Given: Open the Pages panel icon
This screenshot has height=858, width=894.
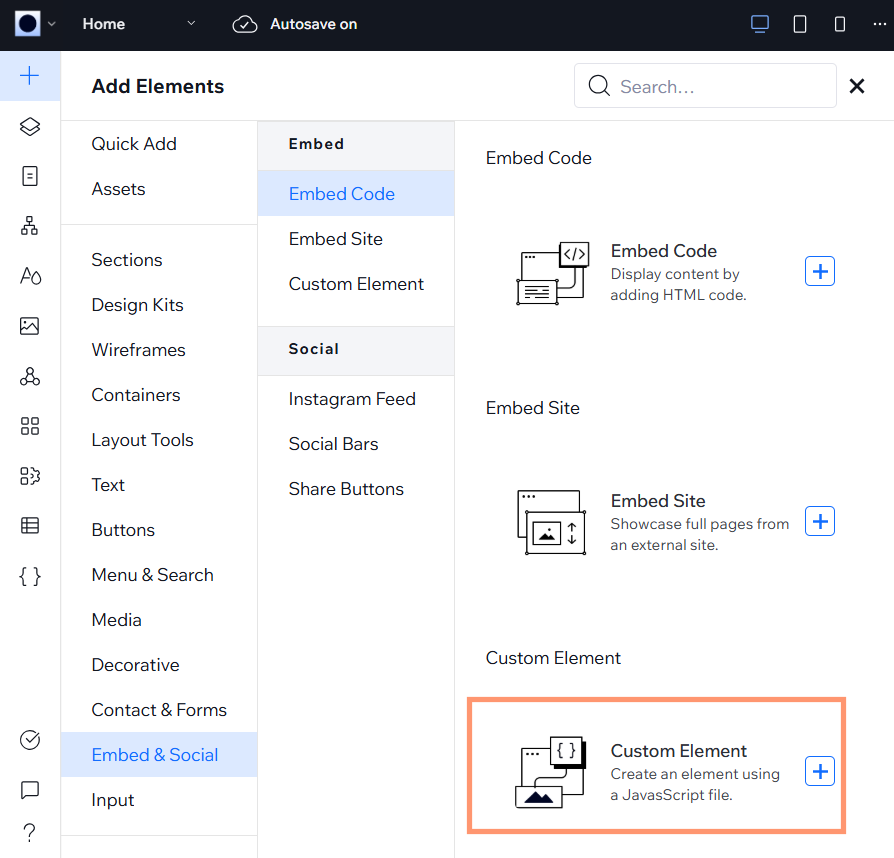Looking at the screenshot, I should [30, 176].
